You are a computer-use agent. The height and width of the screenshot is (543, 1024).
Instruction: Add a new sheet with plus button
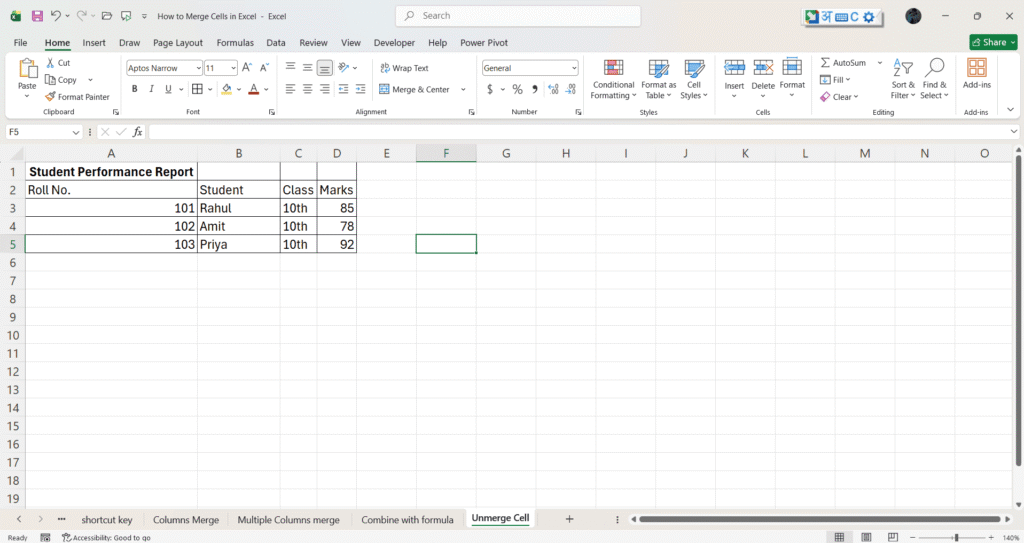569,519
